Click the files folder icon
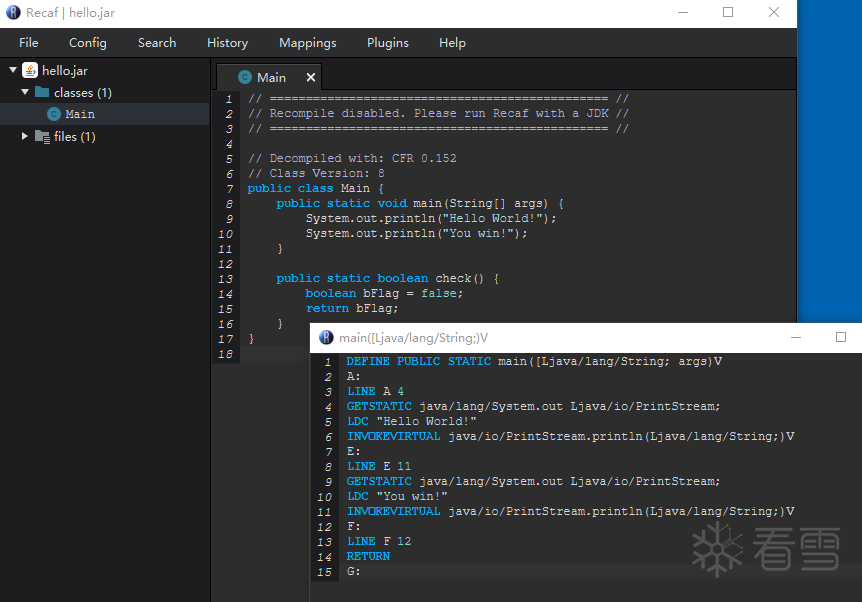862x602 pixels. click(42, 136)
